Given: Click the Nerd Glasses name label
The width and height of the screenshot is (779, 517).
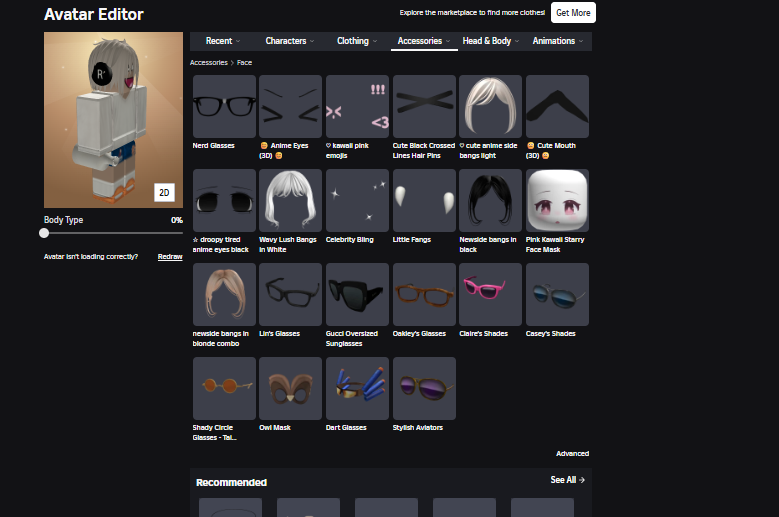Looking at the screenshot, I should pos(214,146).
